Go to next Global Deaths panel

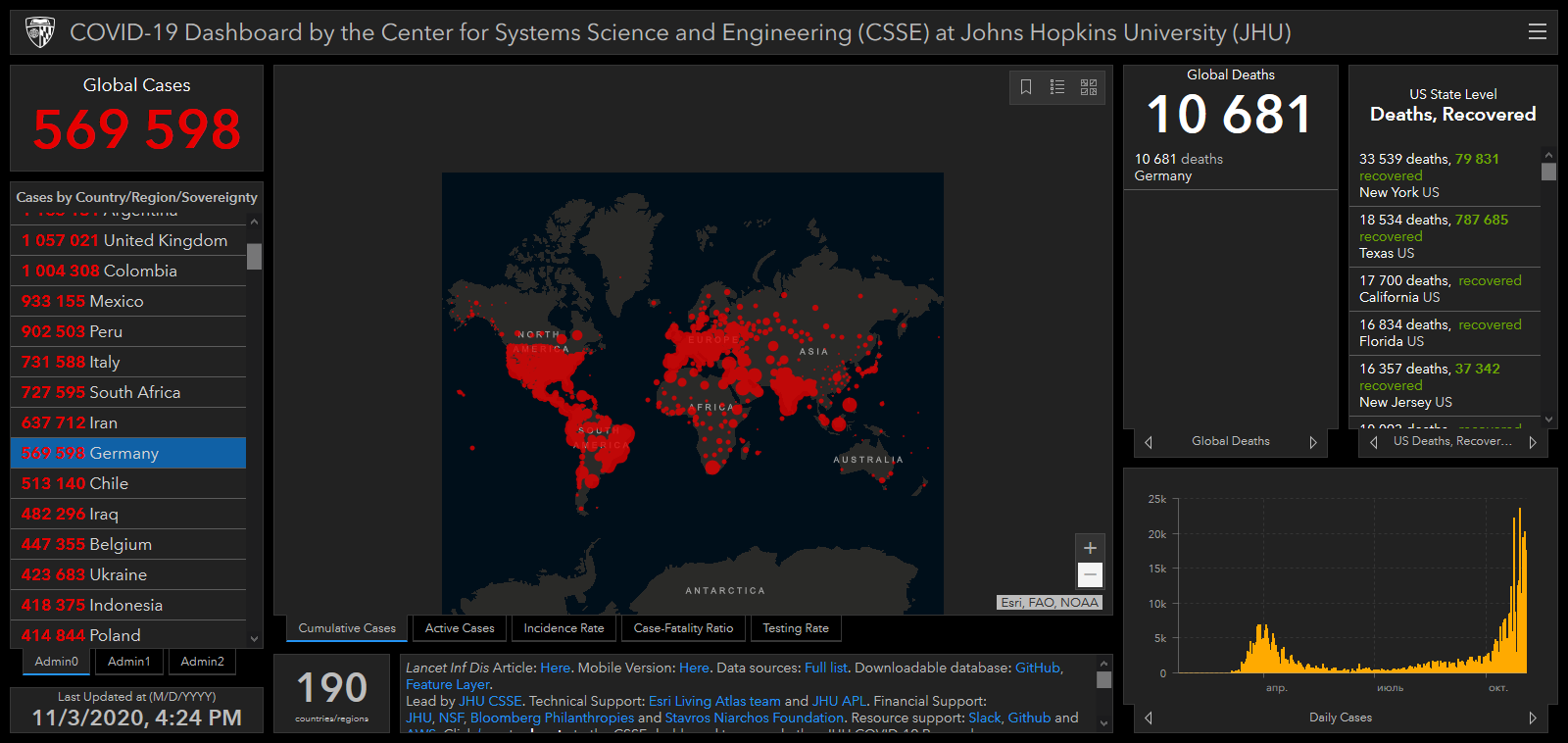coord(1313,442)
